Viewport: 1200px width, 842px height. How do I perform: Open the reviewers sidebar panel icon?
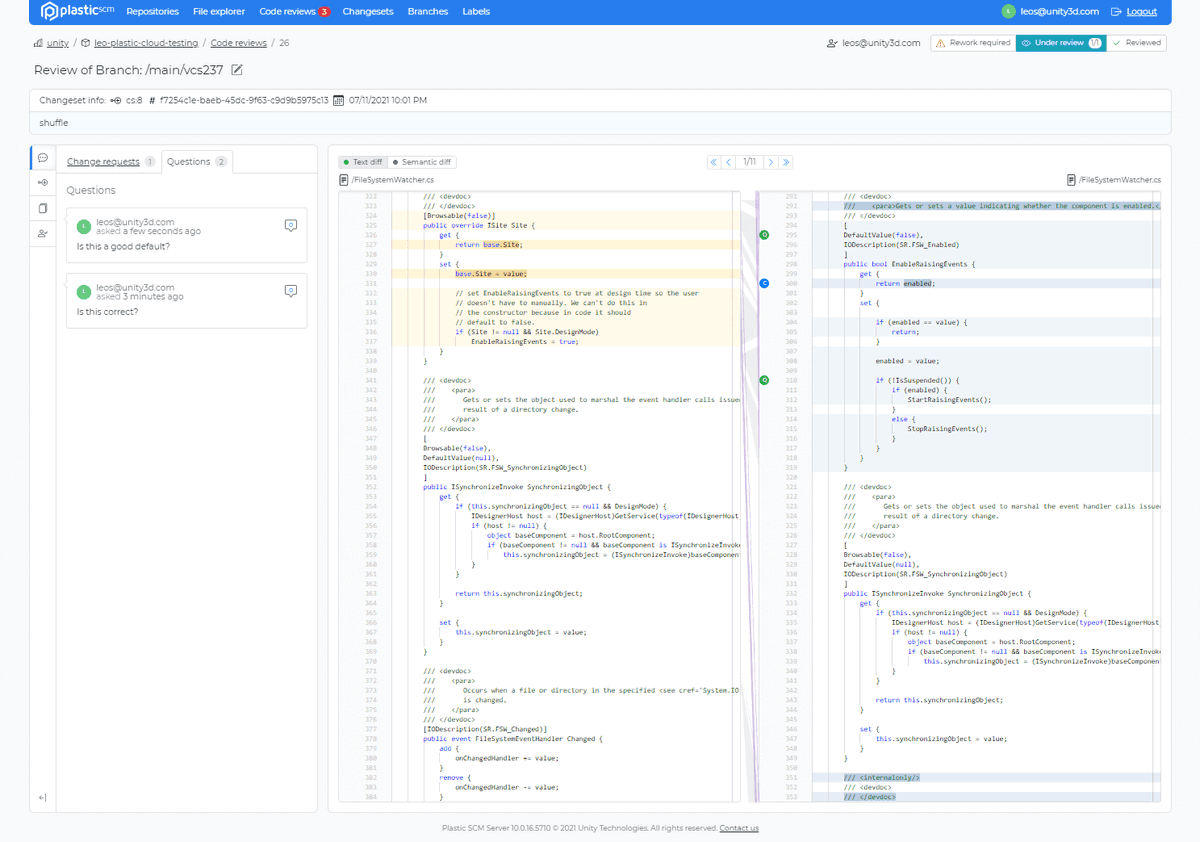click(43, 233)
